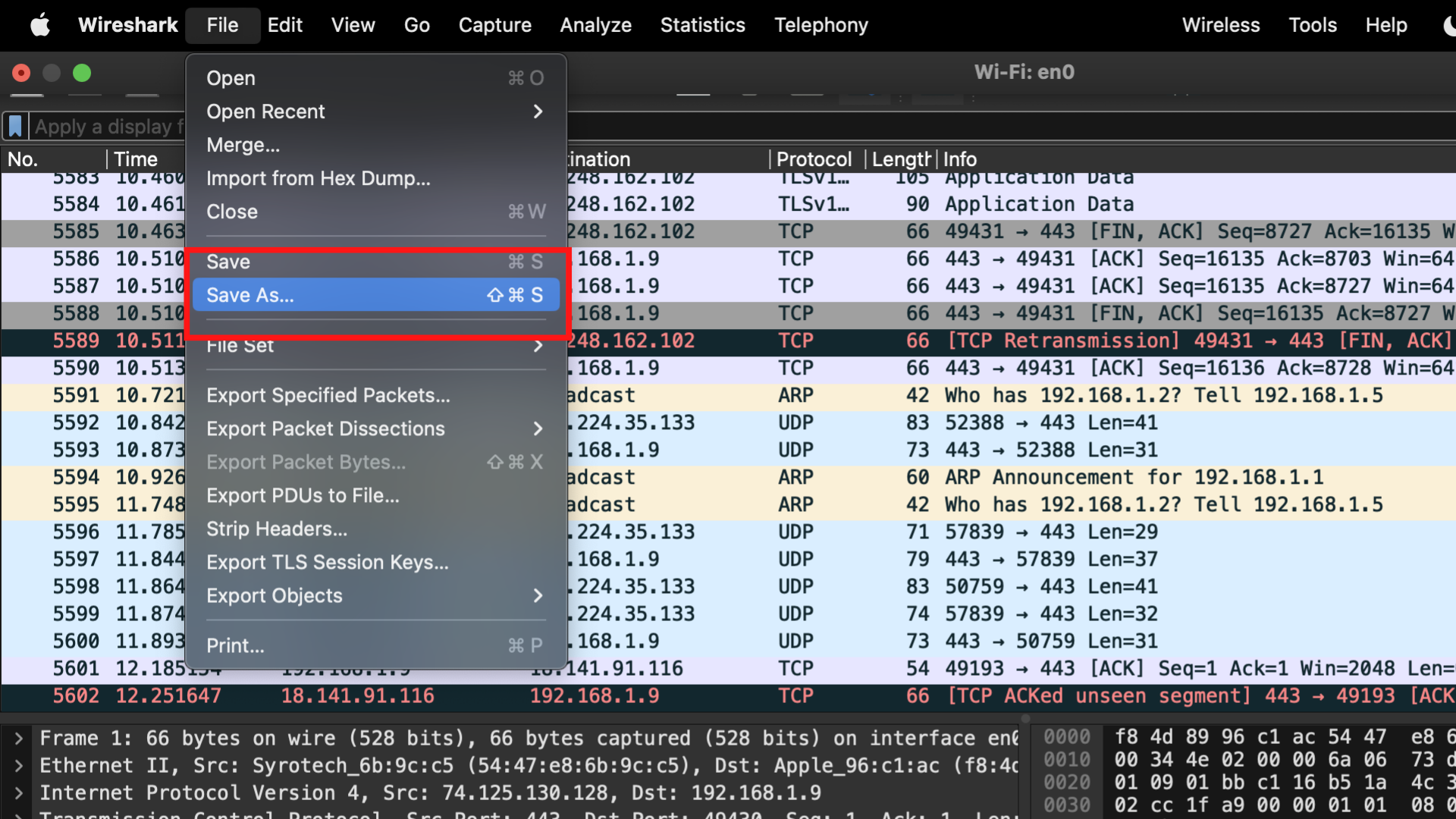This screenshot has width=1456, height=819.
Task: Open the Tools menu
Action: point(1313,25)
